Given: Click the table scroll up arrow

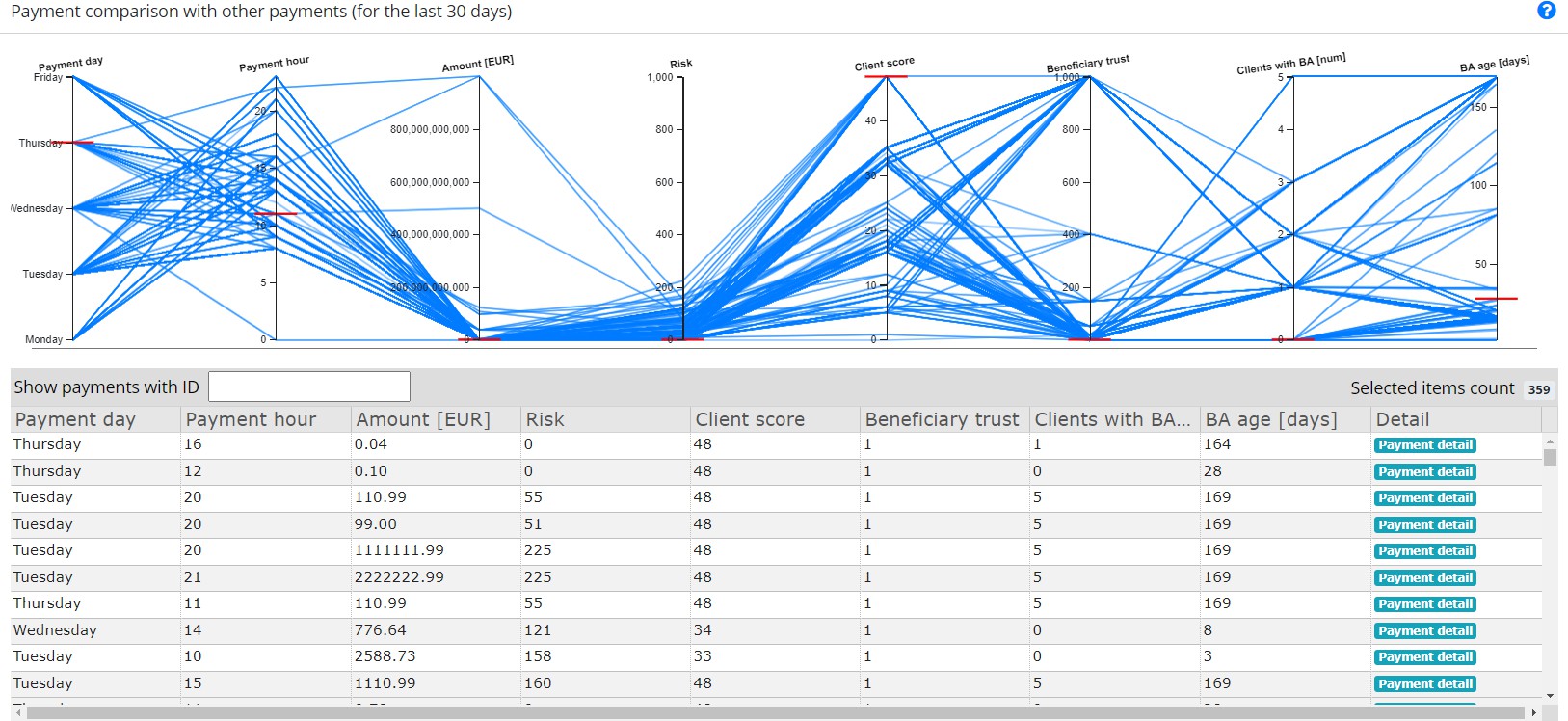Looking at the screenshot, I should pyautogui.click(x=1550, y=441).
